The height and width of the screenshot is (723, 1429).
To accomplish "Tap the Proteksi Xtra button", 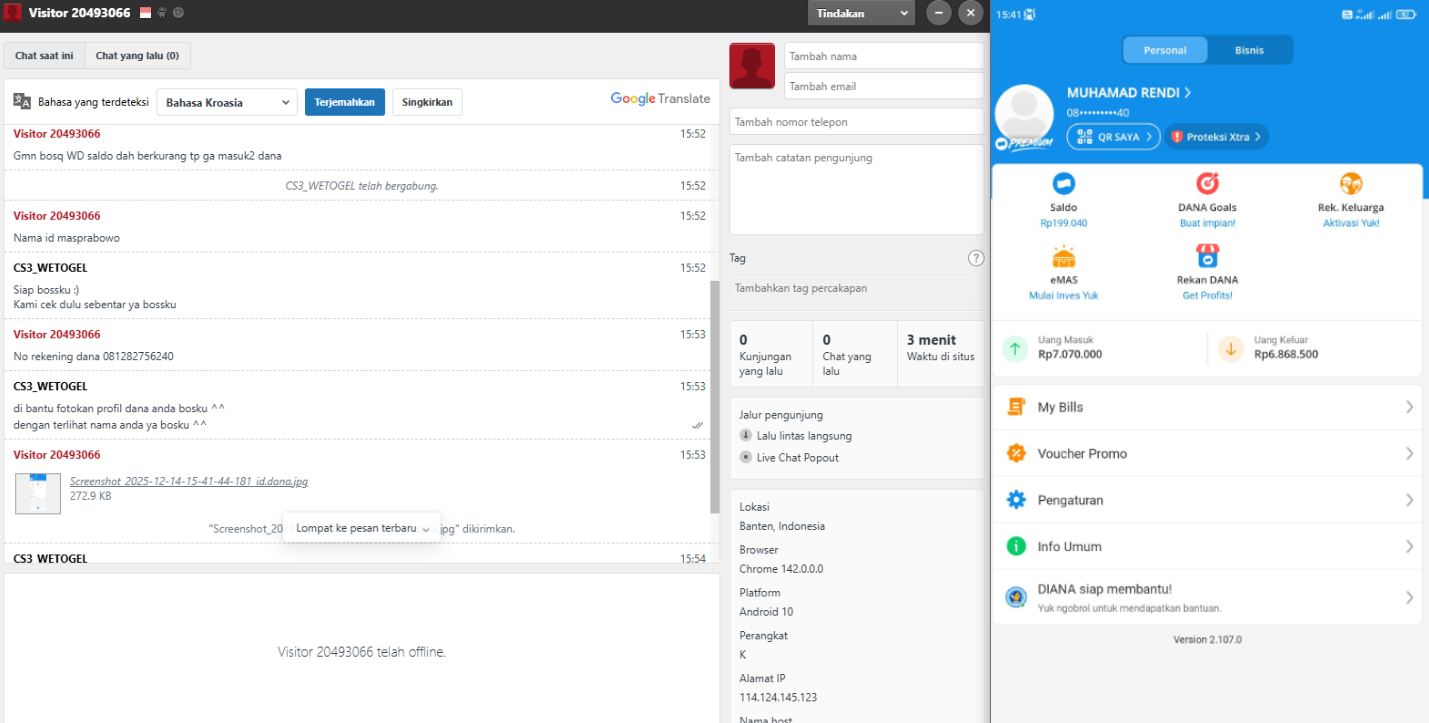I will [1216, 136].
